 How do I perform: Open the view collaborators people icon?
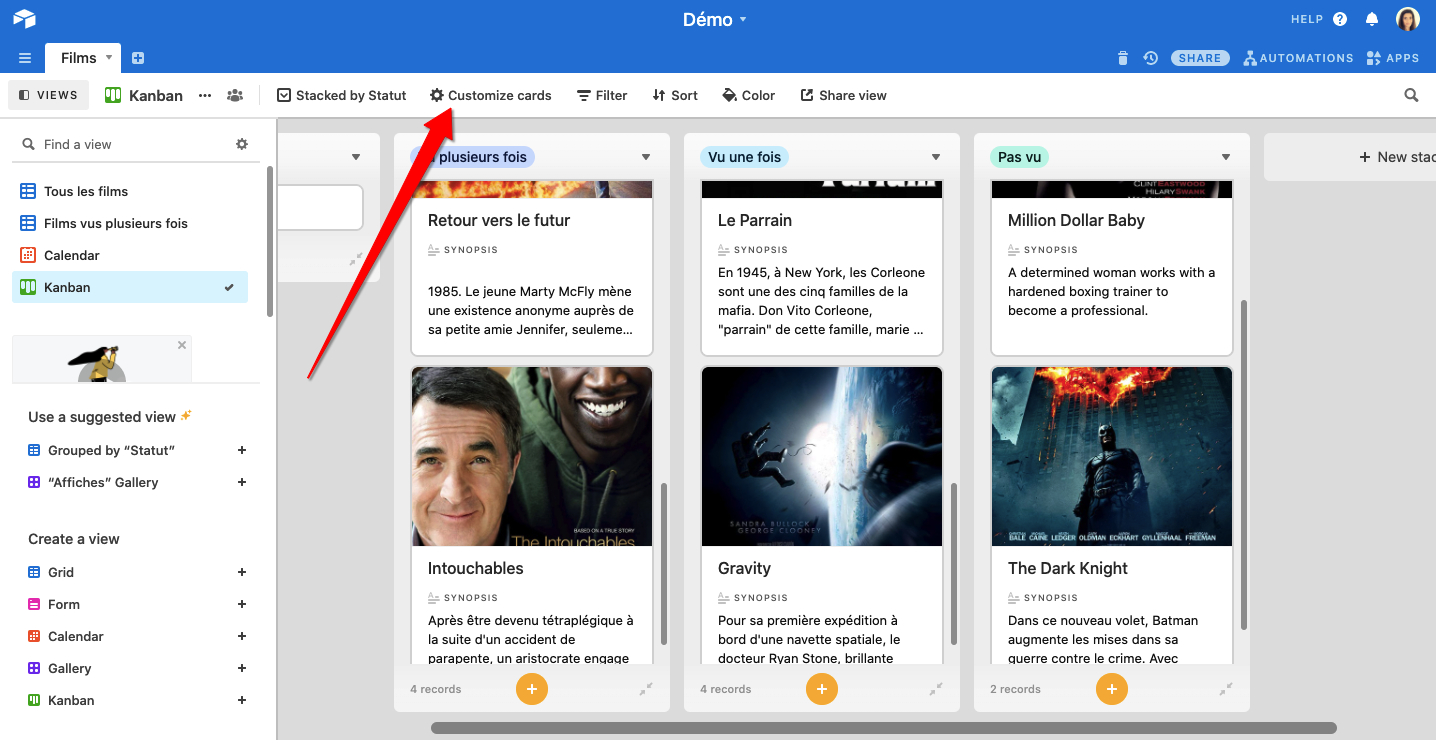click(235, 95)
